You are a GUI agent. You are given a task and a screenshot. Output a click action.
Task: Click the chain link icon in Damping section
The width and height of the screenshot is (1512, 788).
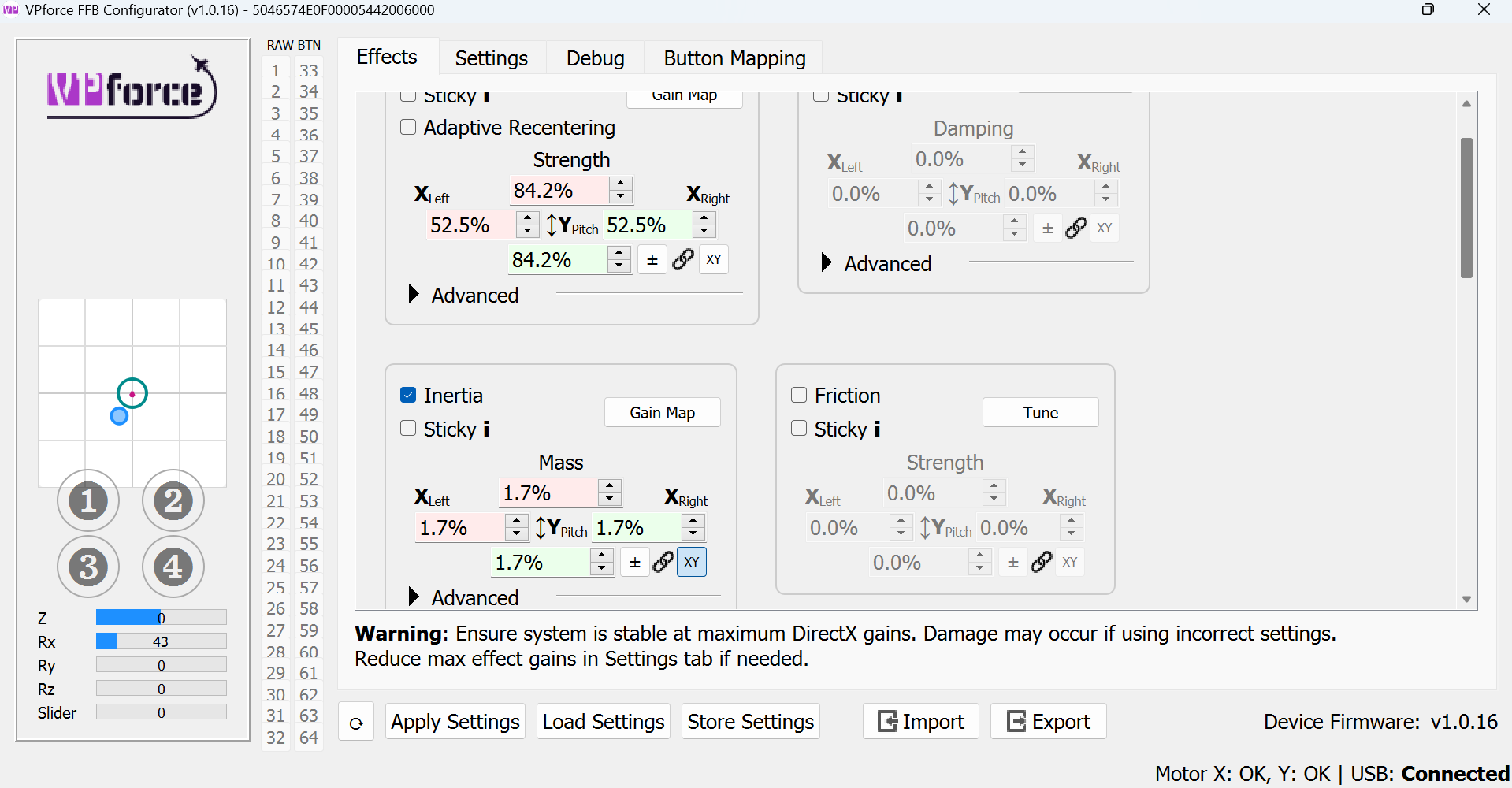pos(1076,228)
